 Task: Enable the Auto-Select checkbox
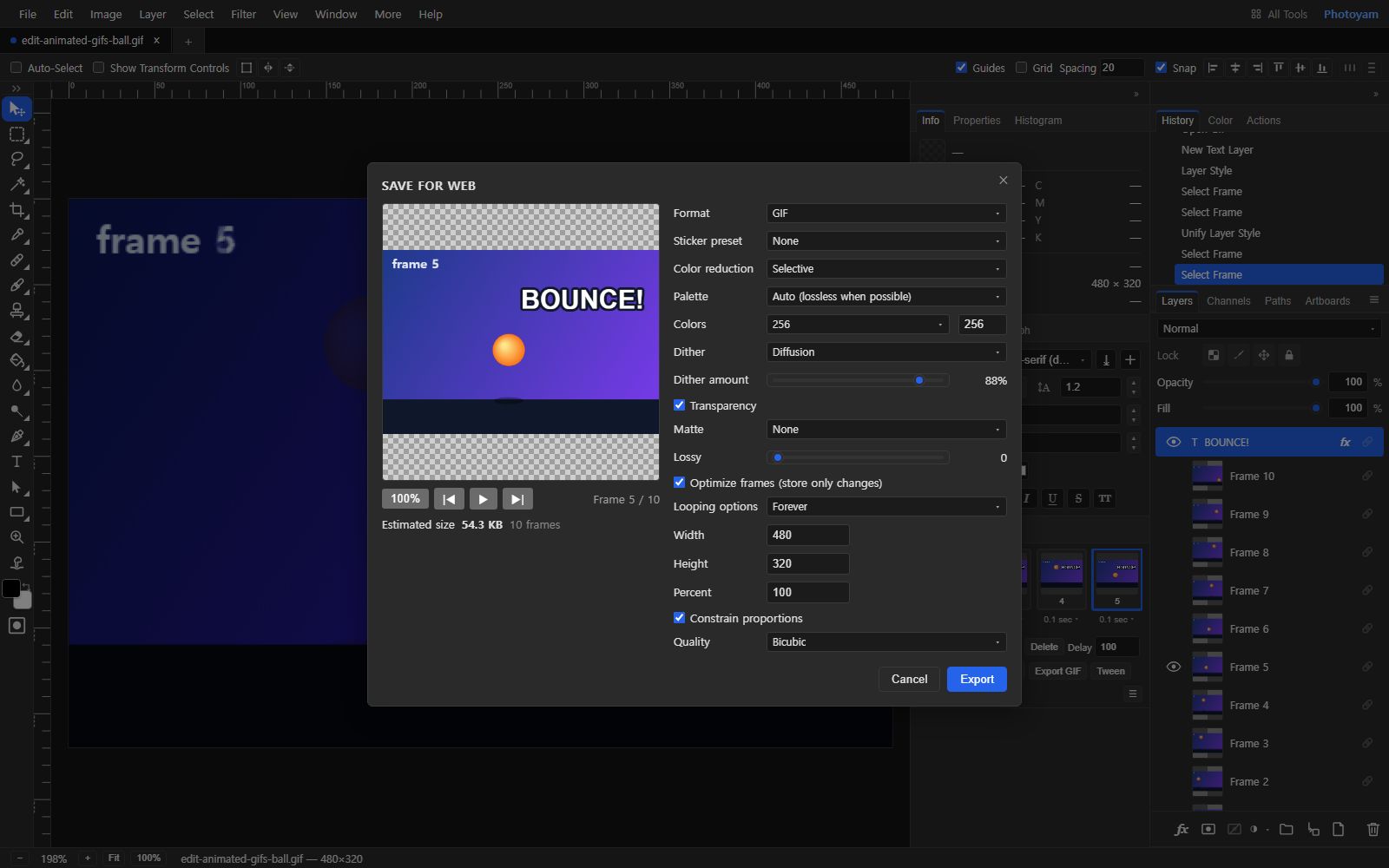click(x=16, y=68)
